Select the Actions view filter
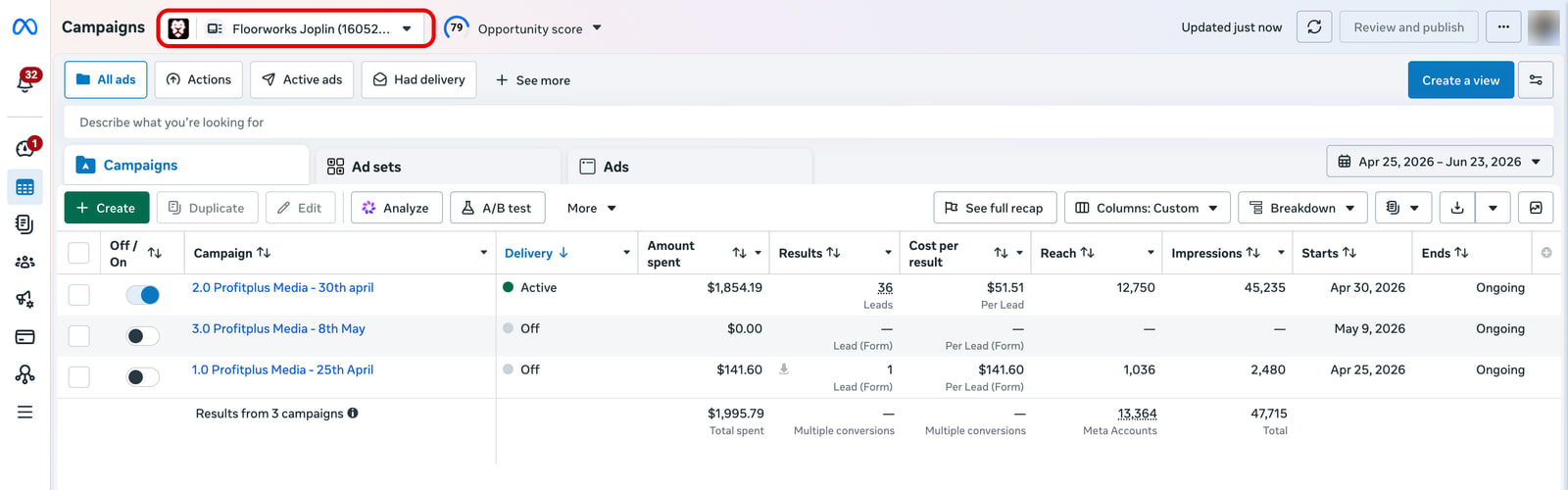 pyautogui.click(x=198, y=79)
